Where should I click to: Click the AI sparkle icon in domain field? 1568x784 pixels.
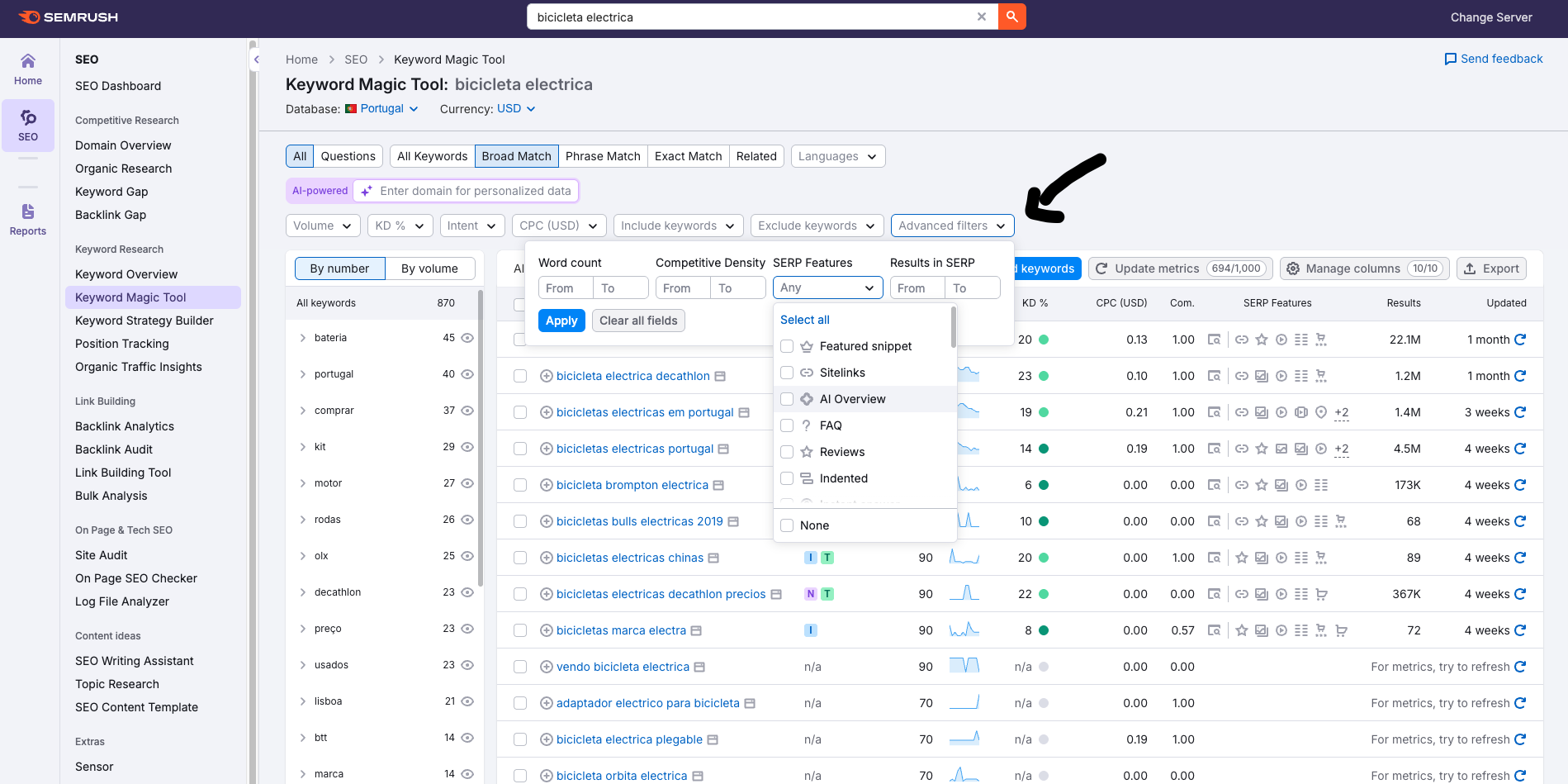[367, 191]
